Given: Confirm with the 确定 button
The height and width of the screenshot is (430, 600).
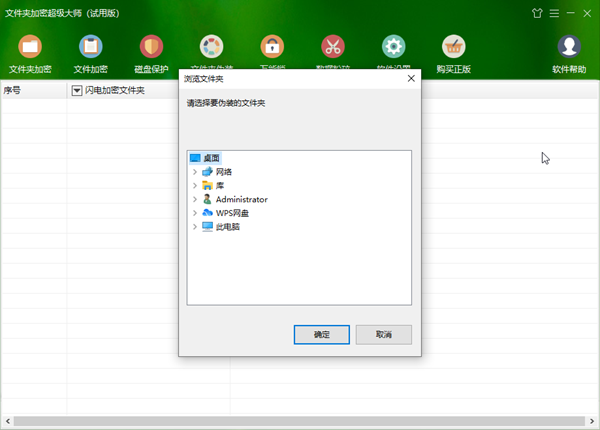Looking at the screenshot, I should pyautogui.click(x=321, y=335).
